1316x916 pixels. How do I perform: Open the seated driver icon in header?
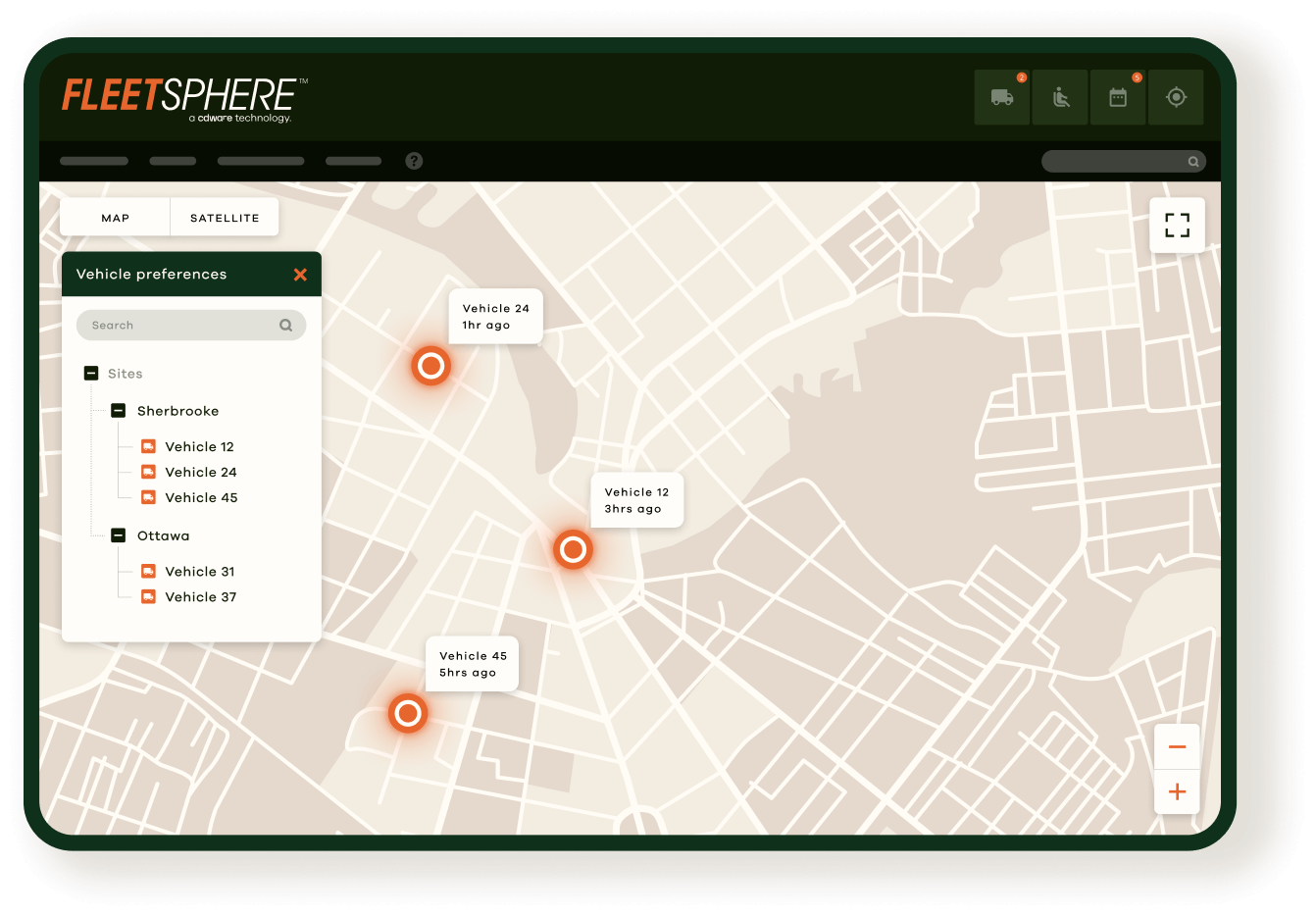click(x=1060, y=97)
